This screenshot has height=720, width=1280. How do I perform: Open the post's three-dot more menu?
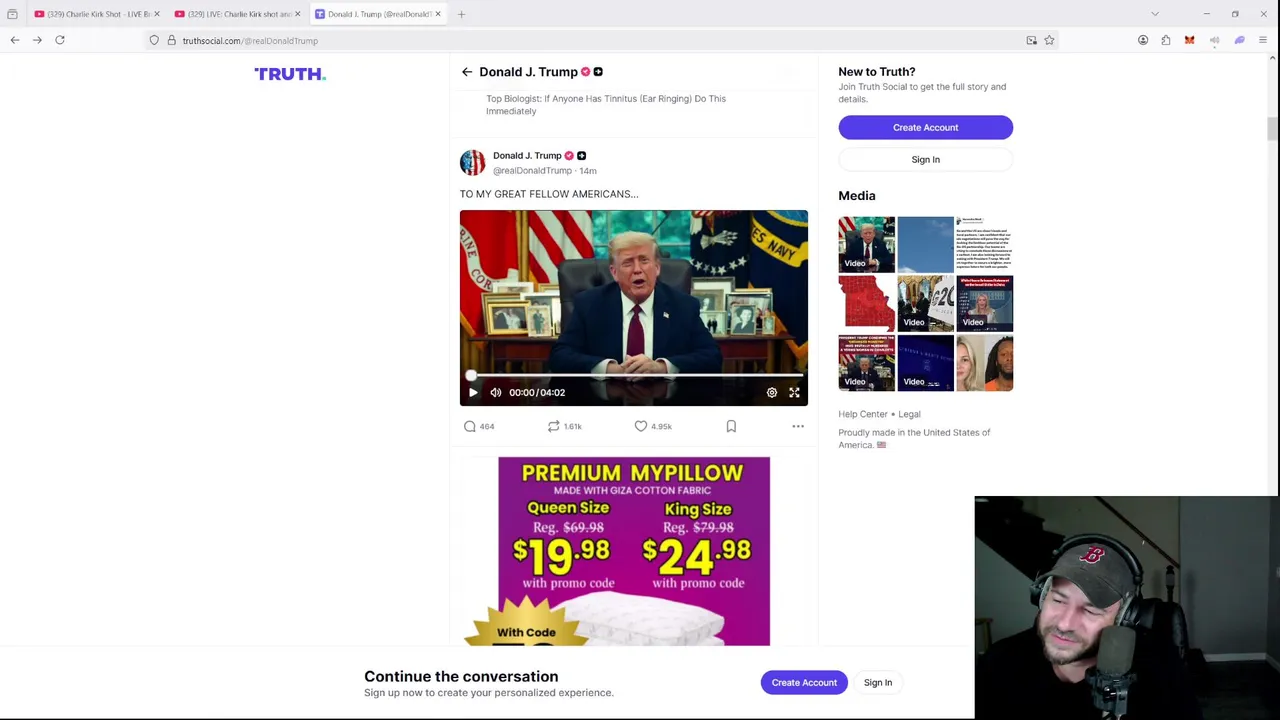(798, 426)
